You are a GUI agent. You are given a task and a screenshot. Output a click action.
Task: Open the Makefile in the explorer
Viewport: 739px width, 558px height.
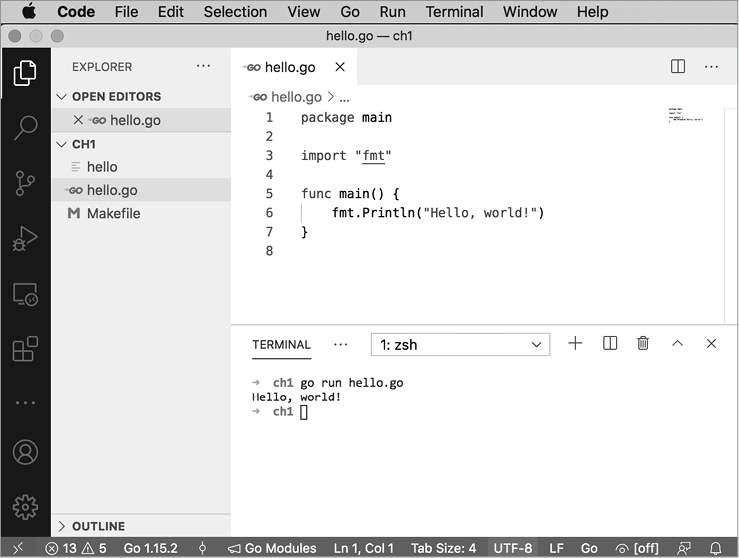[113, 213]
